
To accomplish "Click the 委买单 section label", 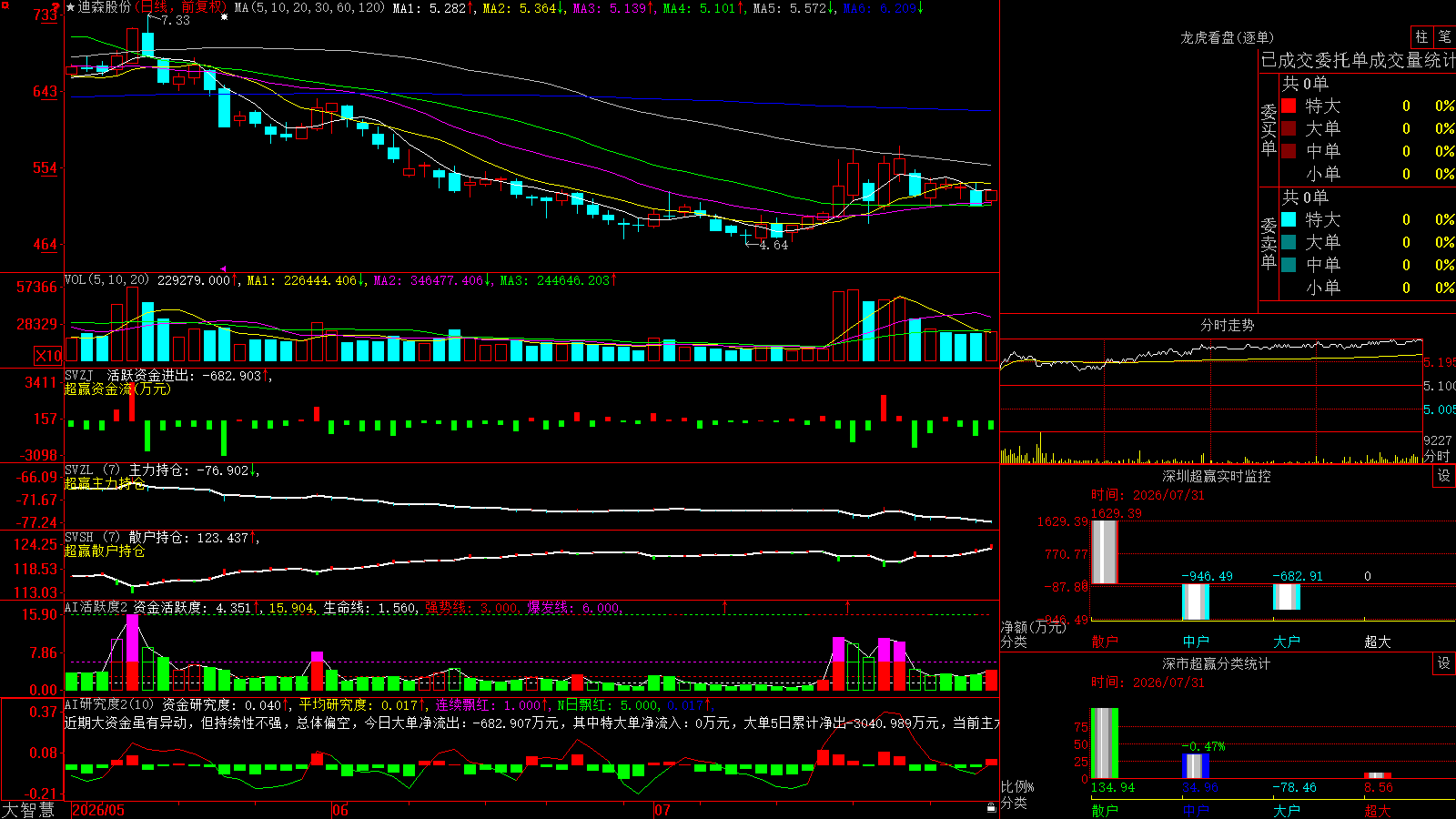I will coord(1269,129).
